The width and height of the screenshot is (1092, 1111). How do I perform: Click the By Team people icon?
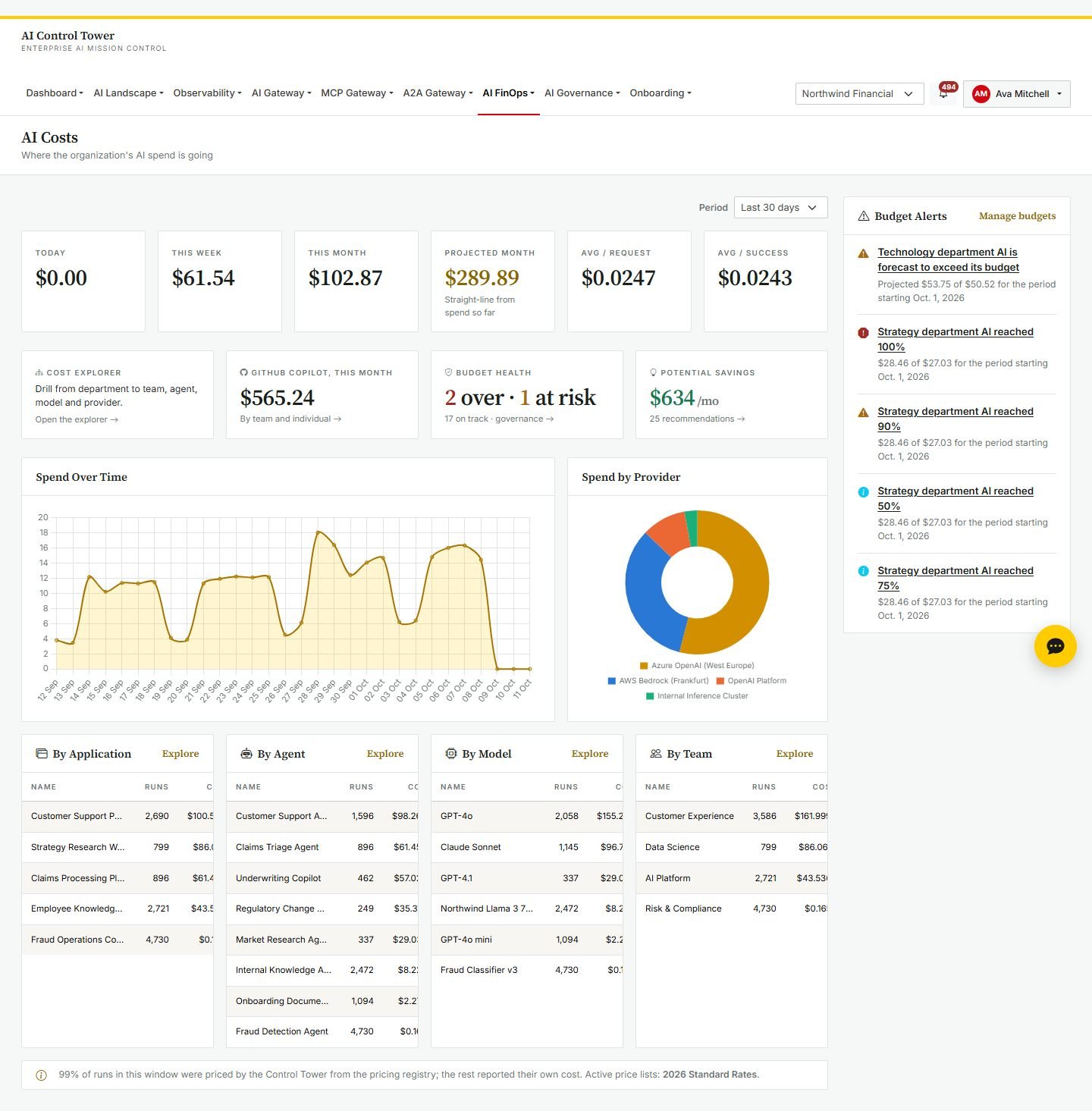click(656, 754)
